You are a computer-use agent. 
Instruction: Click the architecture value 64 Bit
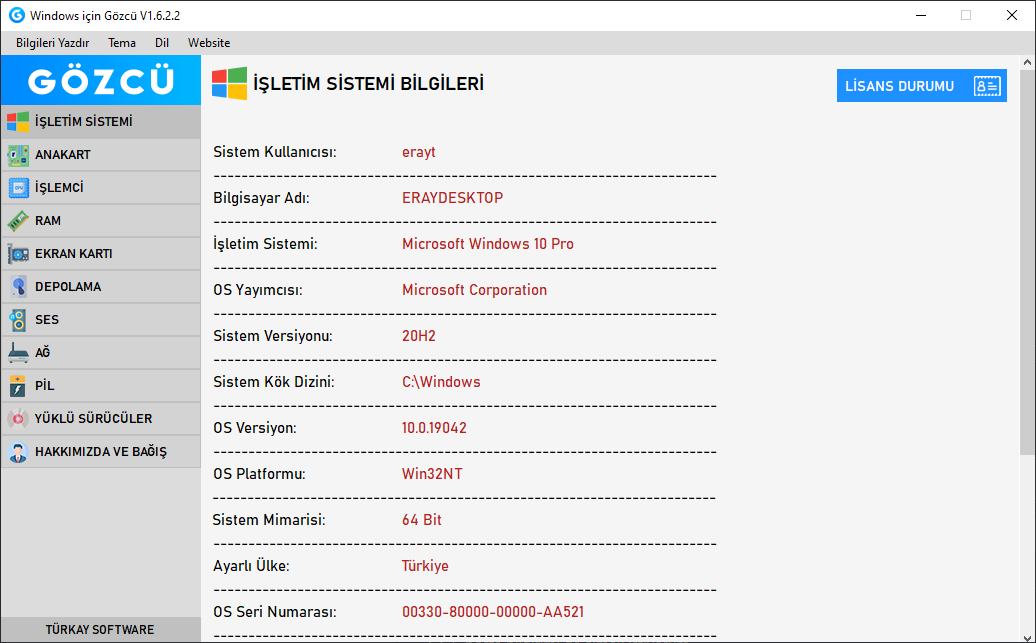click(x=422, y=520)
